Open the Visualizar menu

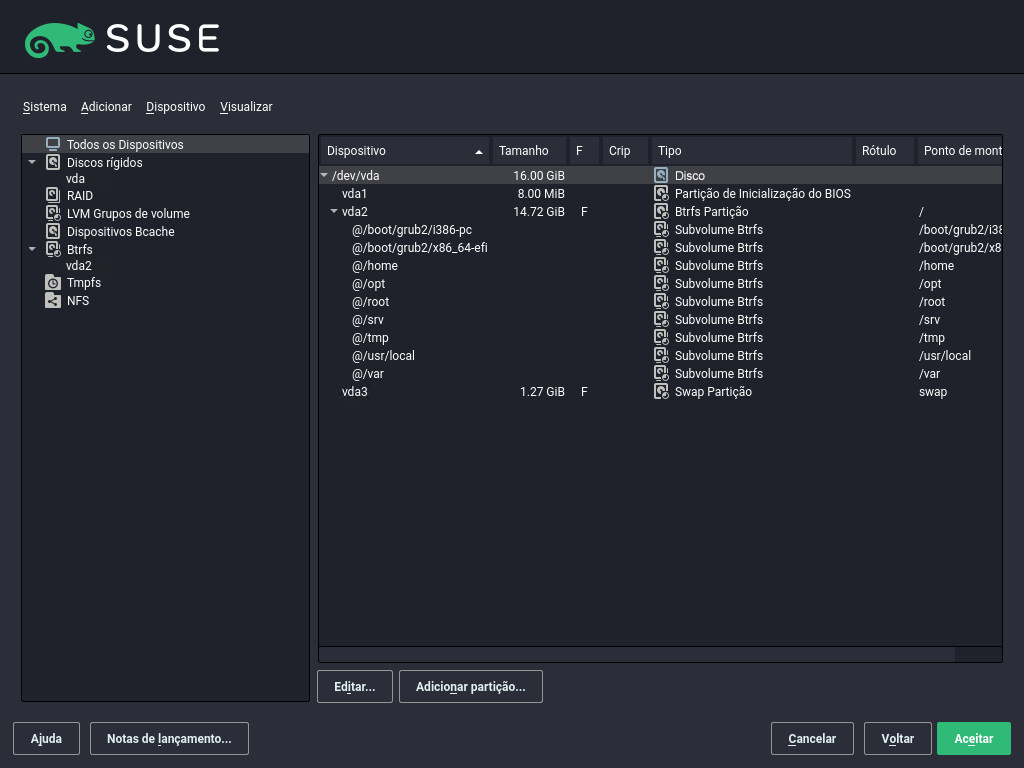pos(246,106)
